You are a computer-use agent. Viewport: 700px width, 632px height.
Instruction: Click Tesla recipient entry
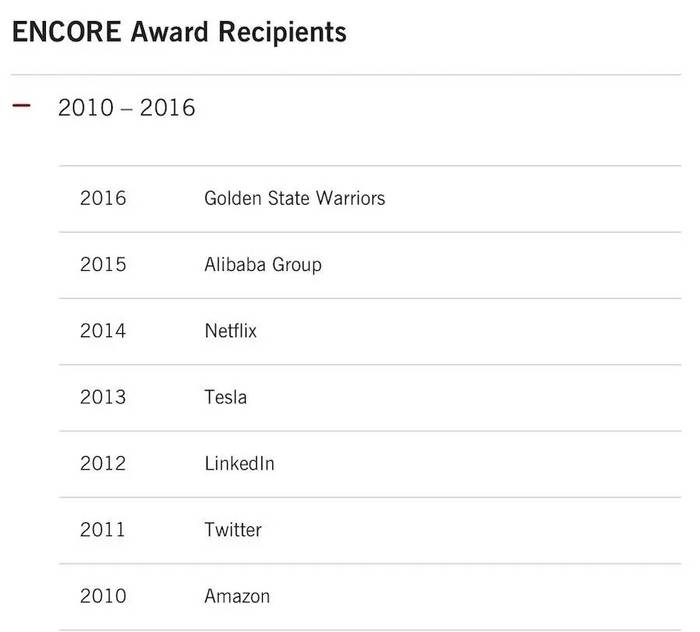[225, 397]
